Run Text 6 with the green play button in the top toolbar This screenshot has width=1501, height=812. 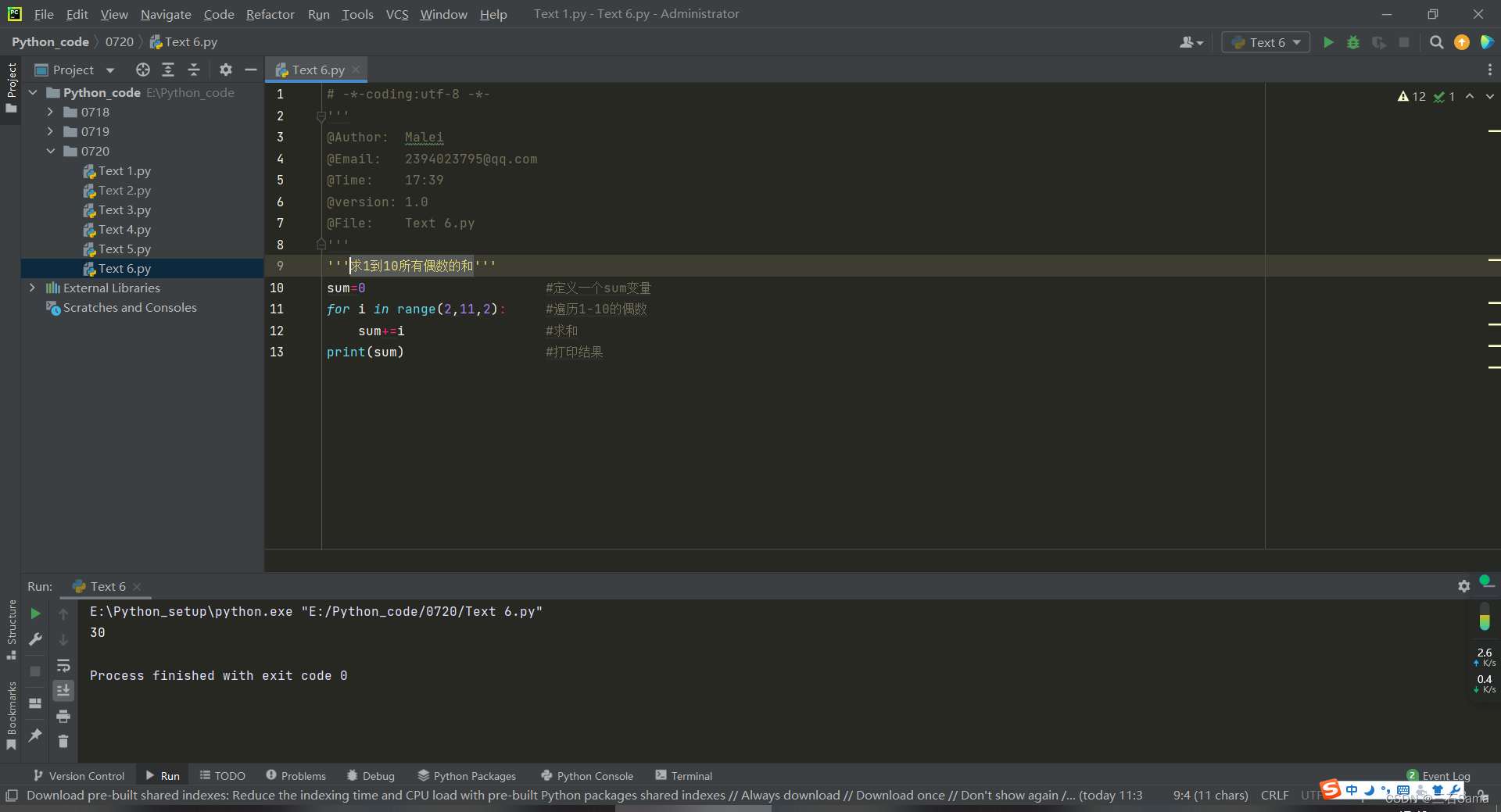1327,42
